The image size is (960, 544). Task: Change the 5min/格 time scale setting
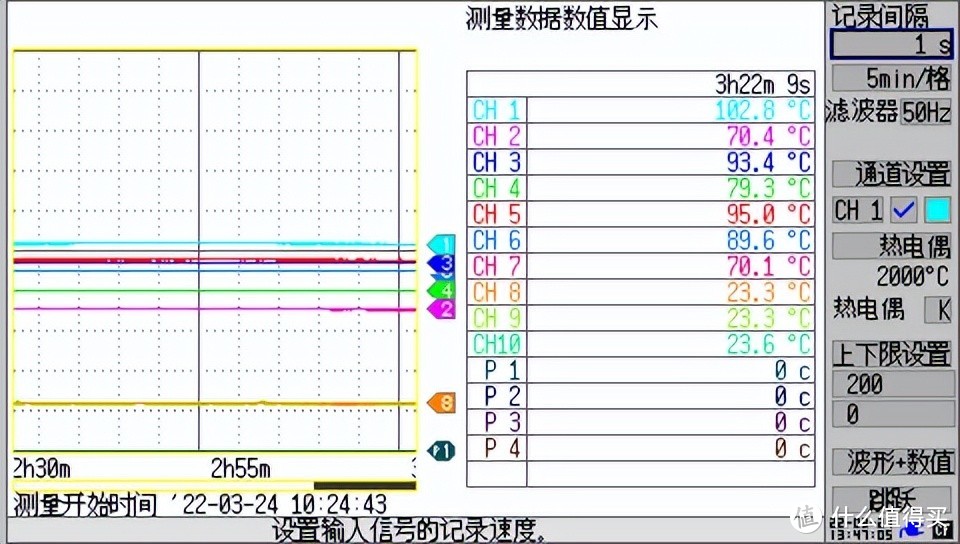(891, 79)
